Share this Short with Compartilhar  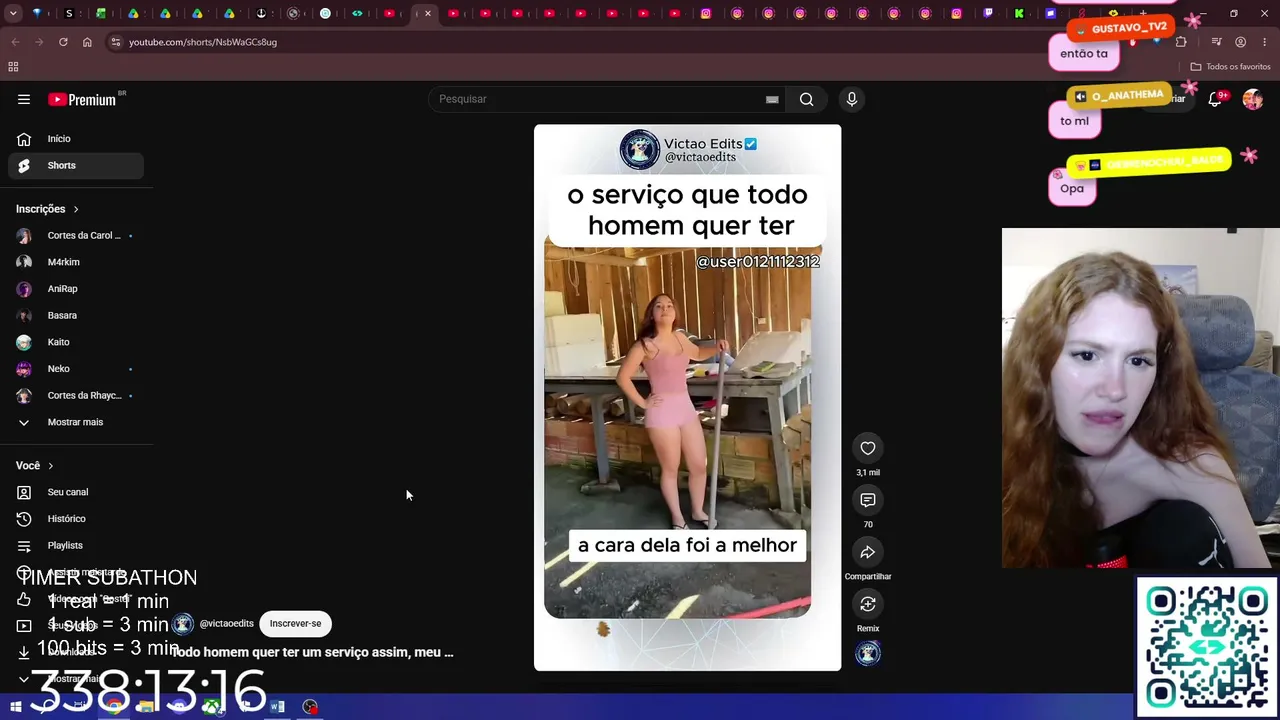[868, 552]
